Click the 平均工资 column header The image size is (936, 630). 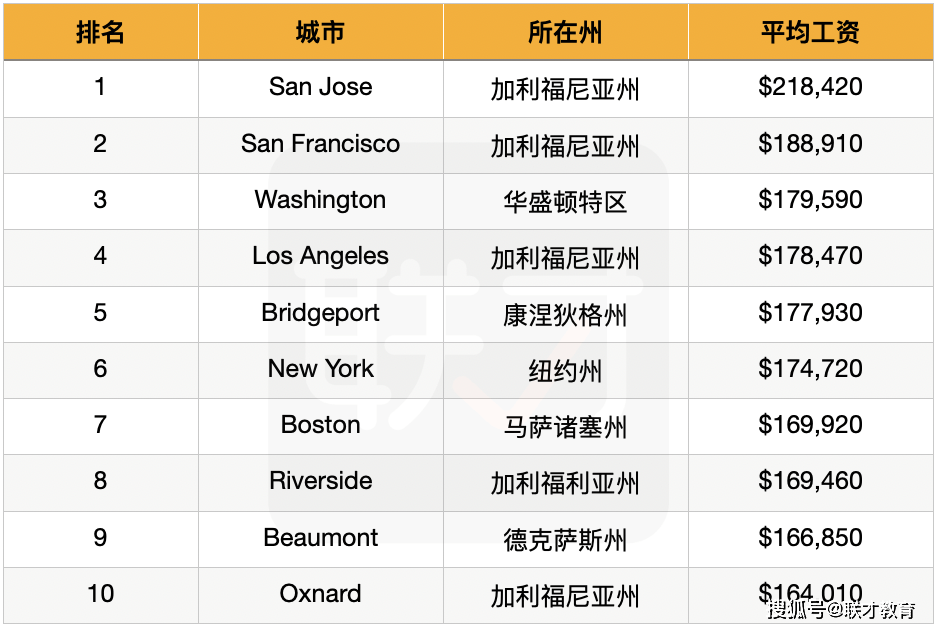click(x=811, y=32)
